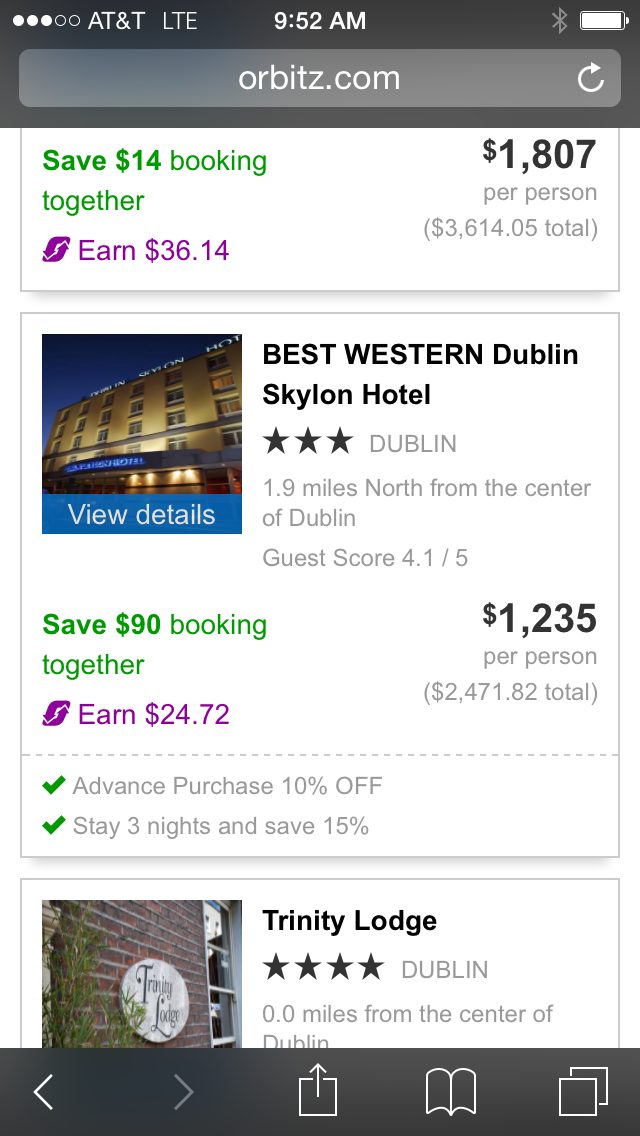Image resolution: width=640 pixels, height=1136 pixels.
Task: Open View details on Skylon Hotel photo
Action: [x=142, y=515]
